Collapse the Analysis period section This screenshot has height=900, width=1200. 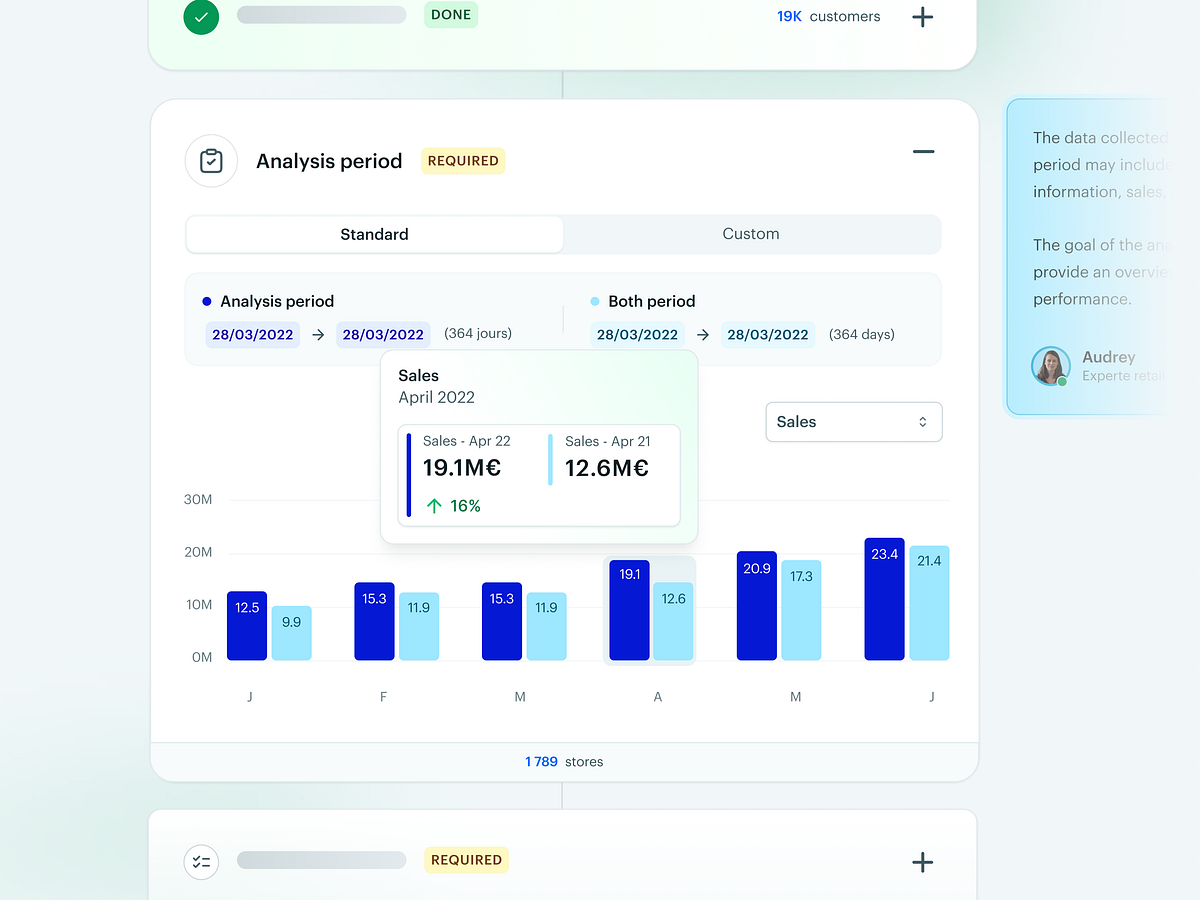[923, 152]
